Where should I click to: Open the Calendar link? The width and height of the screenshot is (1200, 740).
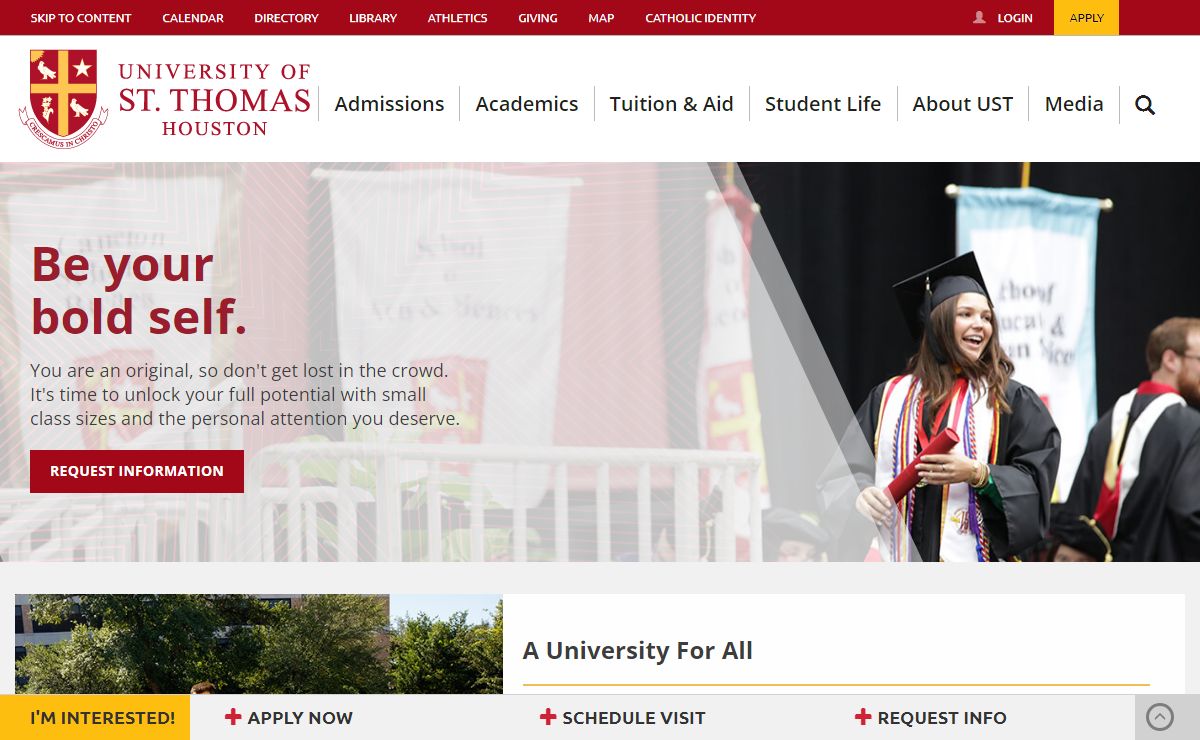tap(193, 18)
